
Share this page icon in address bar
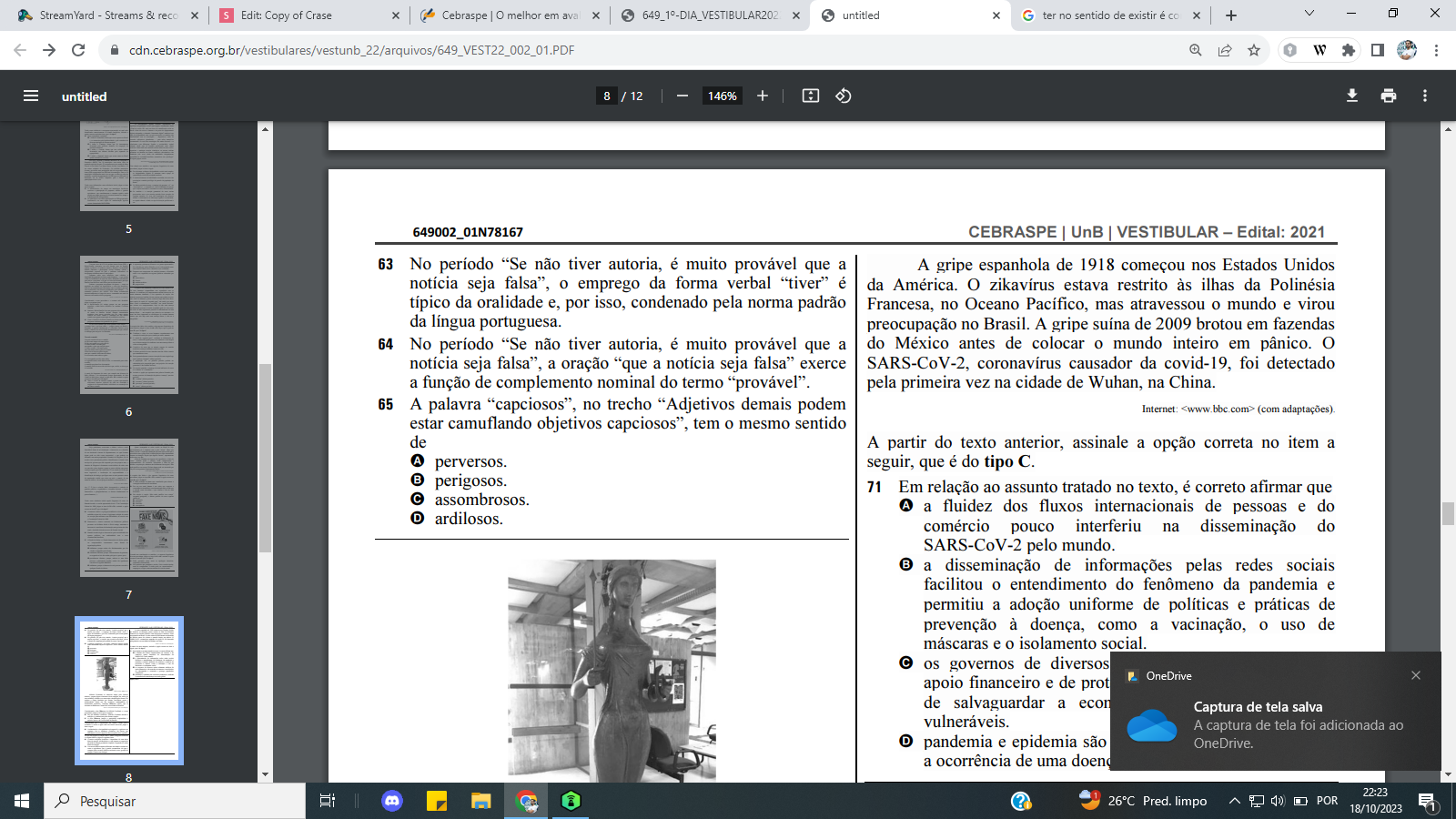[1225, 50]
